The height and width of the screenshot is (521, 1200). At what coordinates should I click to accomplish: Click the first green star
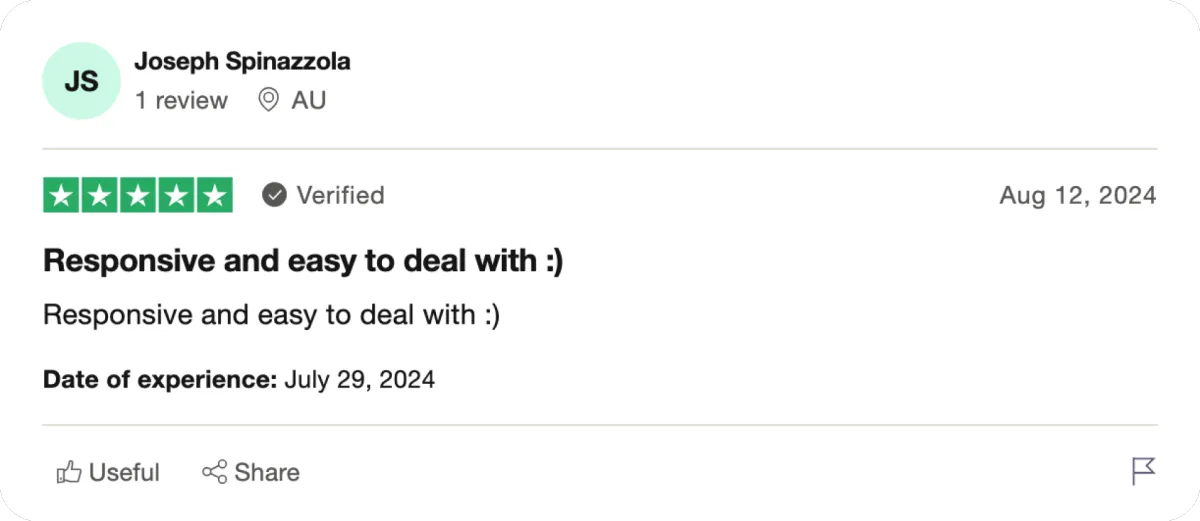point(62,195)
